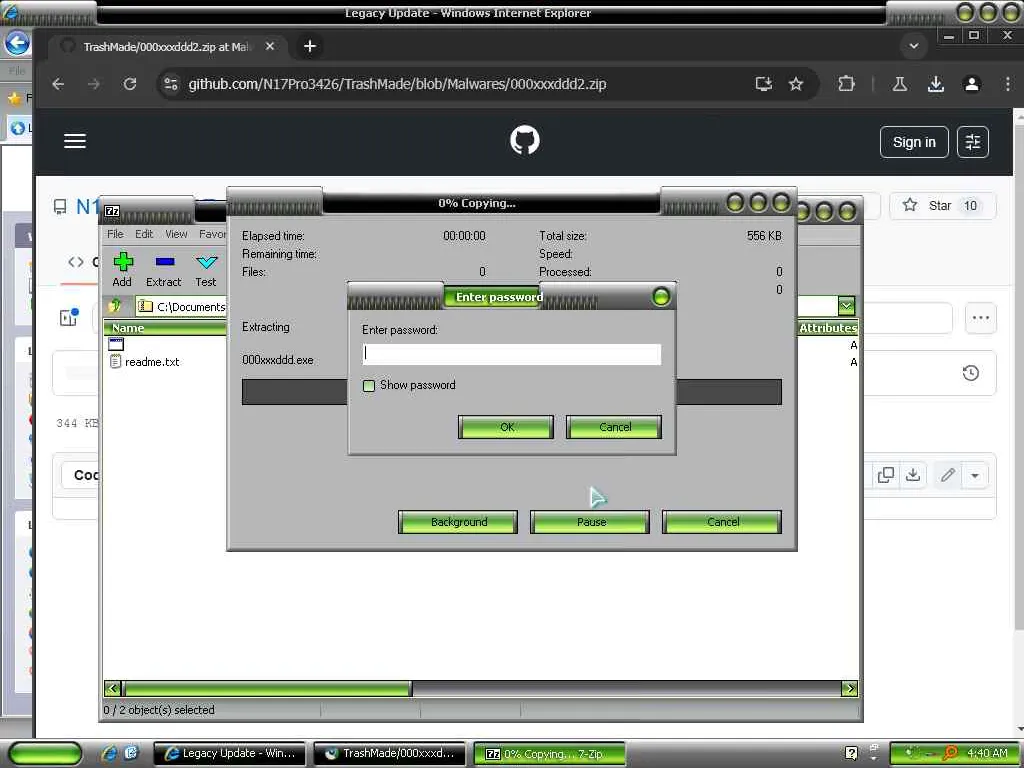Open the 7-Zip Favorites menu
The width and height of the screenshot is (1024, 768).
pyautogui.click(x=212, y=234)
